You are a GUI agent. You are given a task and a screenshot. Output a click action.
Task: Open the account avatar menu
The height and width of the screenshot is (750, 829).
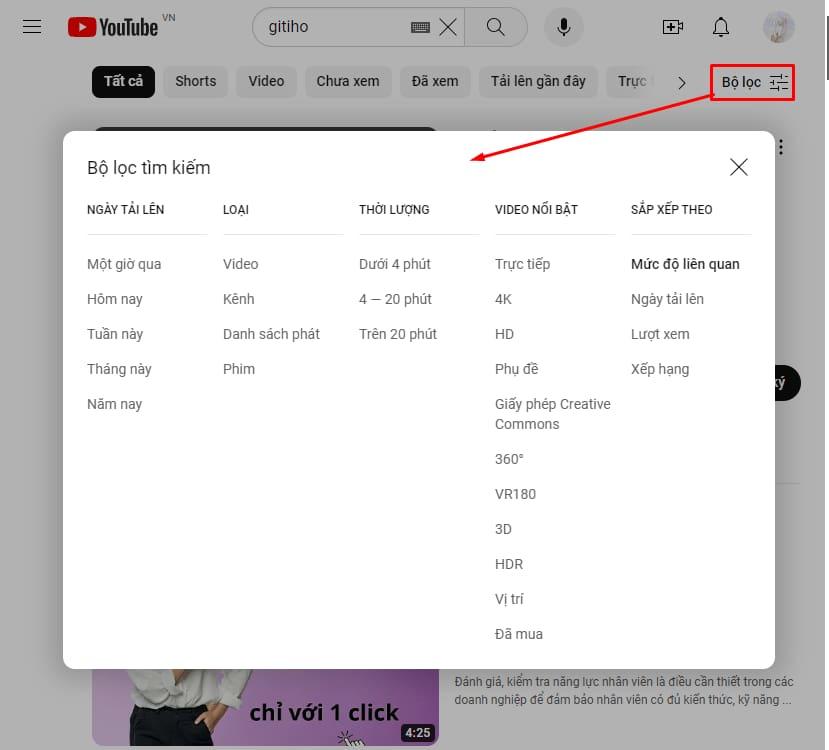778,26
